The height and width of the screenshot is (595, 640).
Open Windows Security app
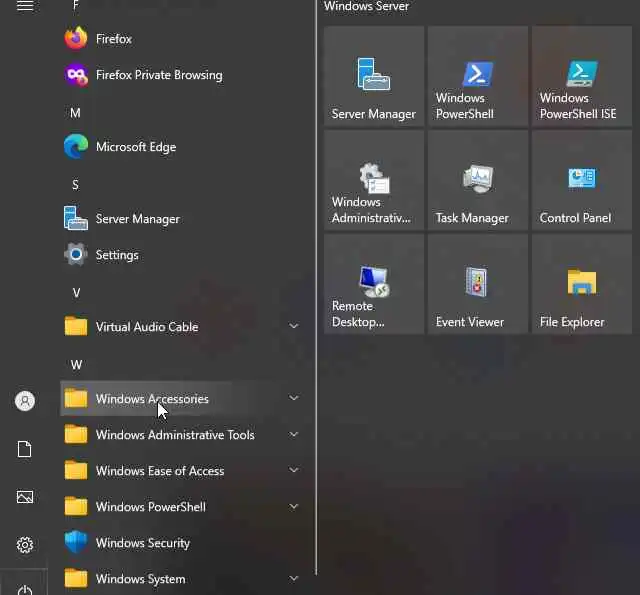180,543
